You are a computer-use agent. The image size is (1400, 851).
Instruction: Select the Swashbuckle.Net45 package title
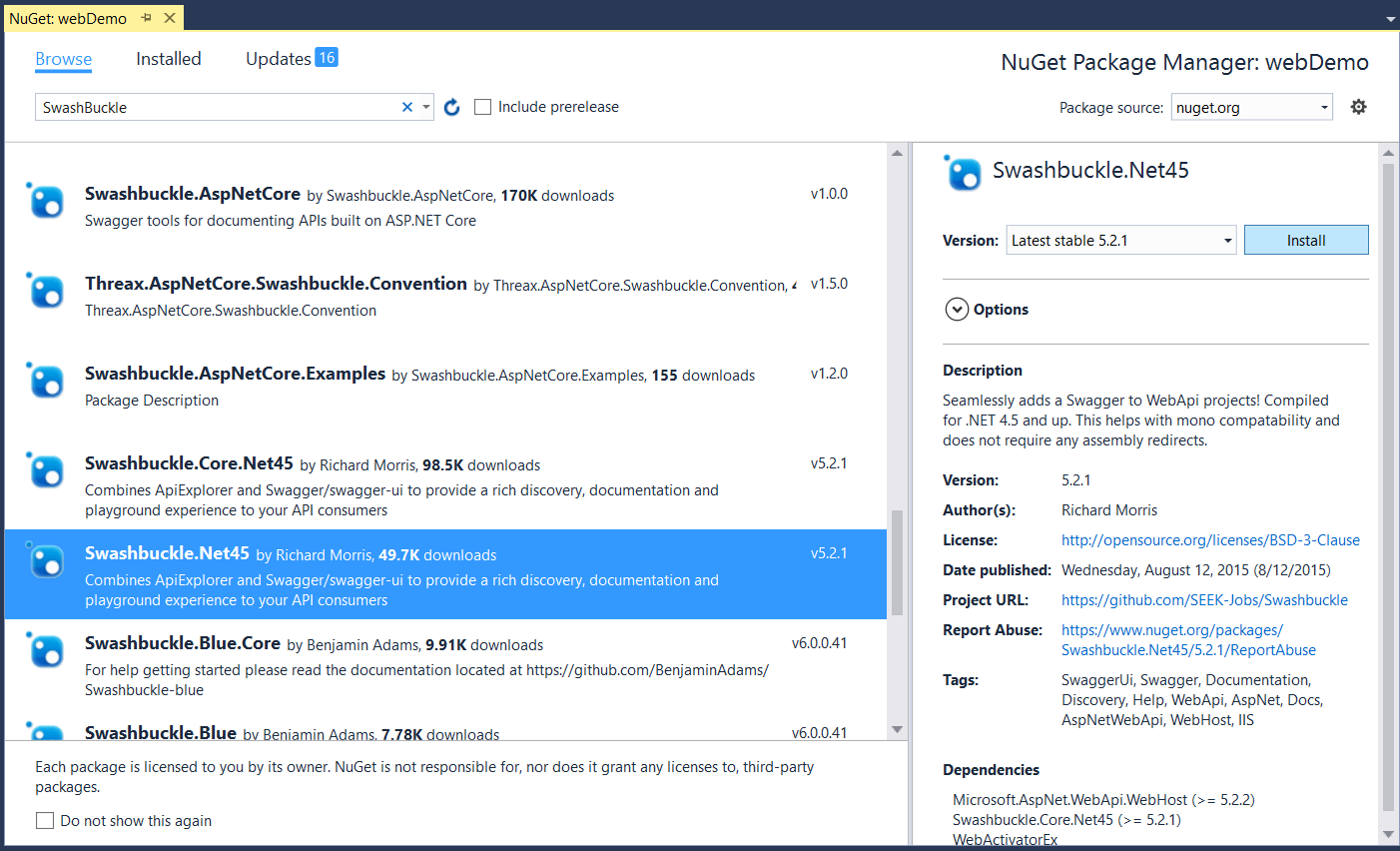tap(167, 553)
